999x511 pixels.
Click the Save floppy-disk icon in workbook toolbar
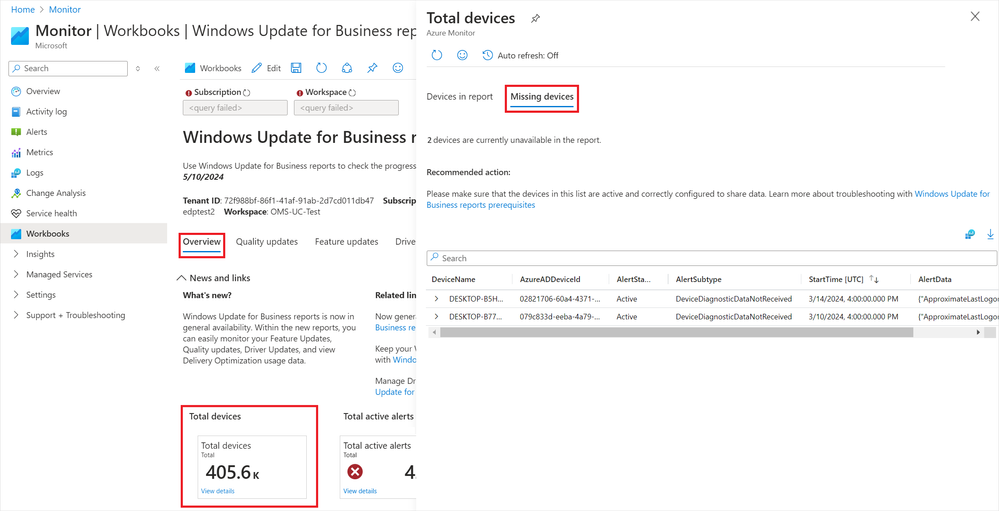coord(296,68)
